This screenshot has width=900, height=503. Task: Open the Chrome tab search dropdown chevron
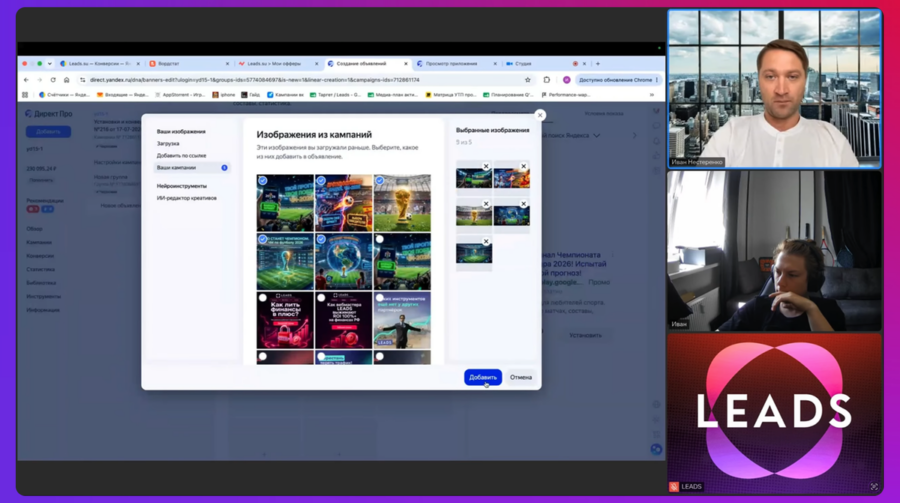[x=49, y=64]
